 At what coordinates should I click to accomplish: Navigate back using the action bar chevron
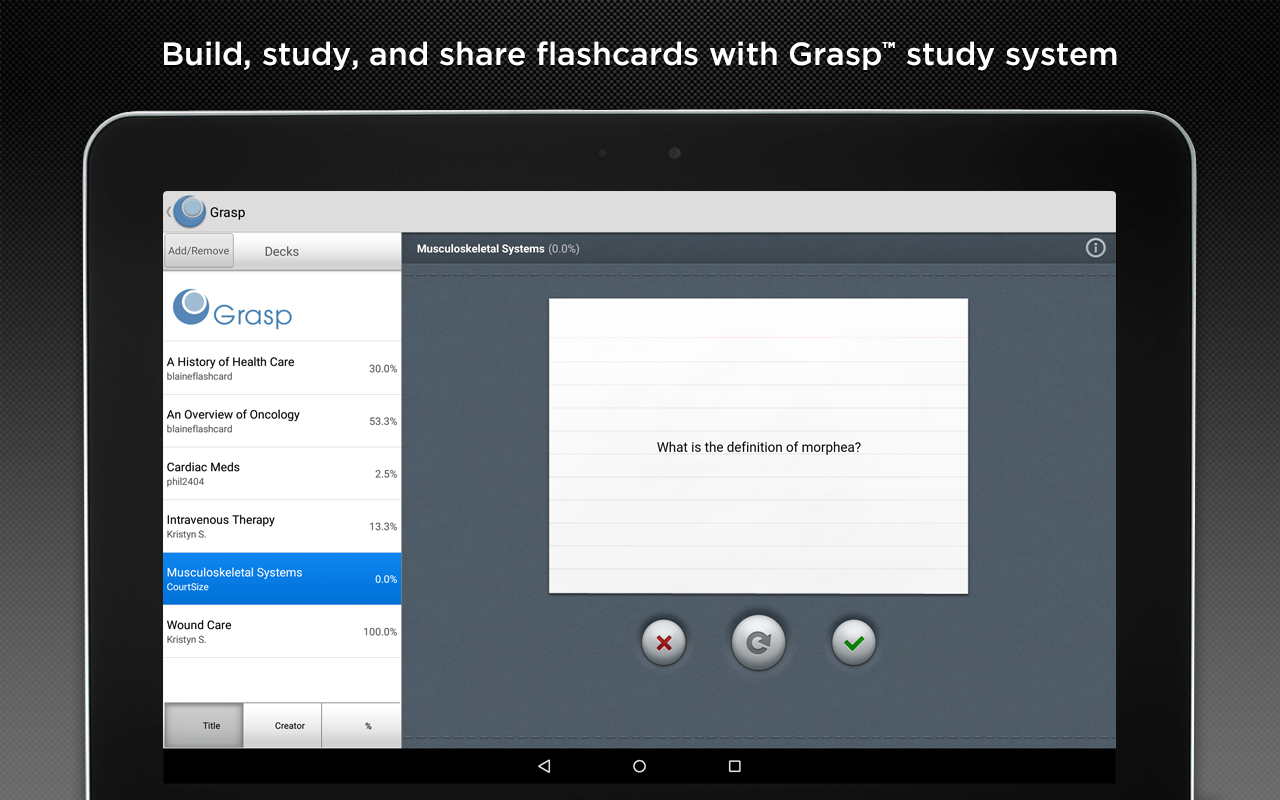167,211
